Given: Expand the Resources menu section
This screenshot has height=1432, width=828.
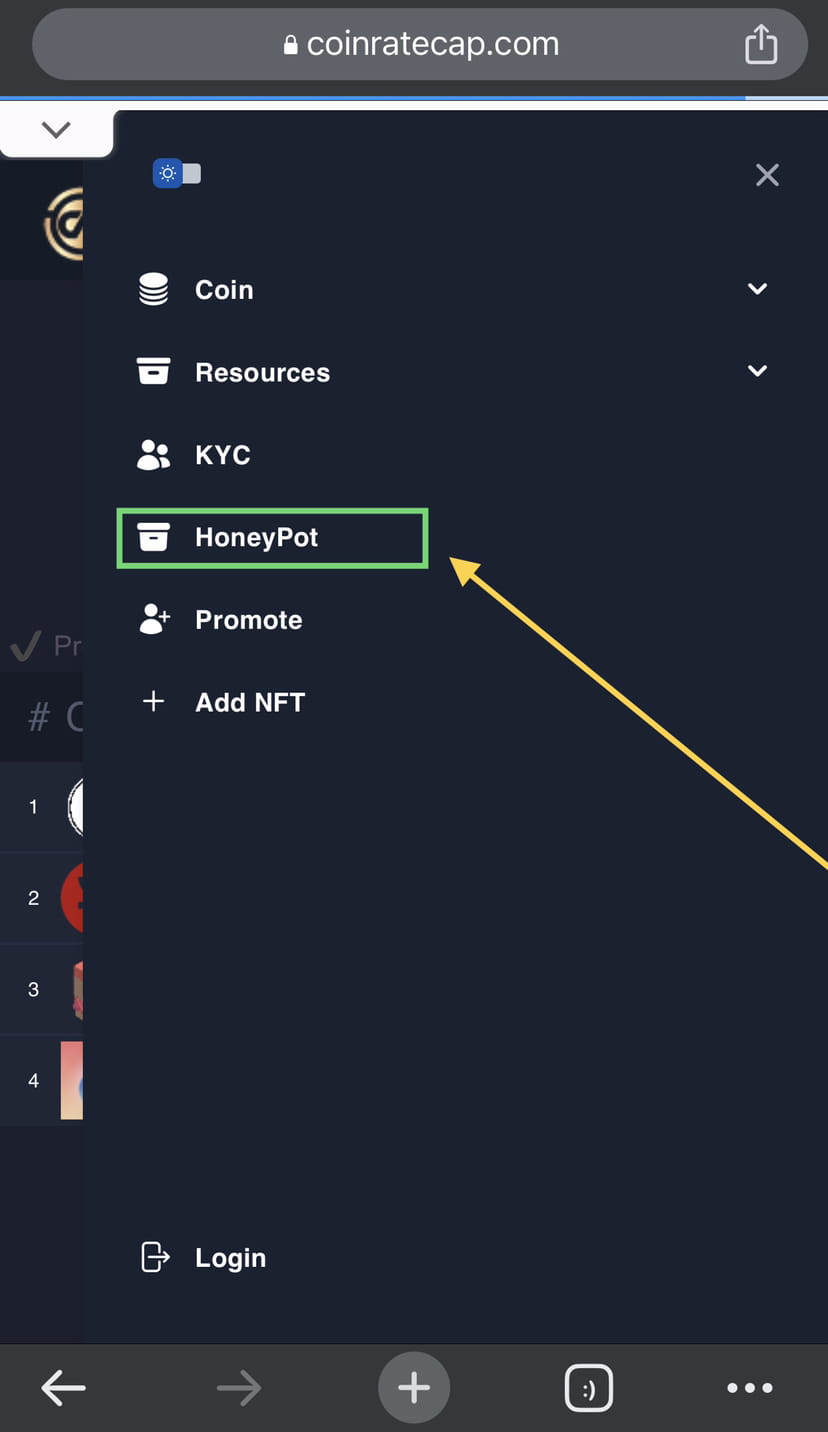Looking at the screenshot, I should pyautogui.click(x=757, y=371).
